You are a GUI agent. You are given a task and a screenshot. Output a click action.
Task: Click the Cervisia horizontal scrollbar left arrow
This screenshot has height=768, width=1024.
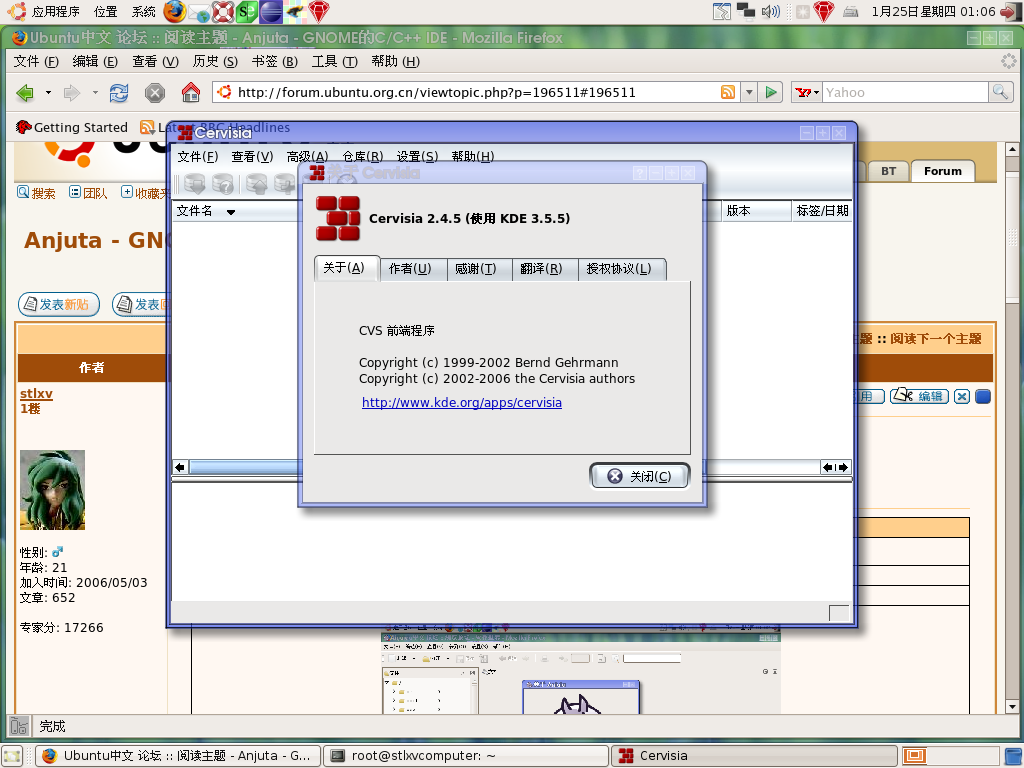(x=180, y=467)
